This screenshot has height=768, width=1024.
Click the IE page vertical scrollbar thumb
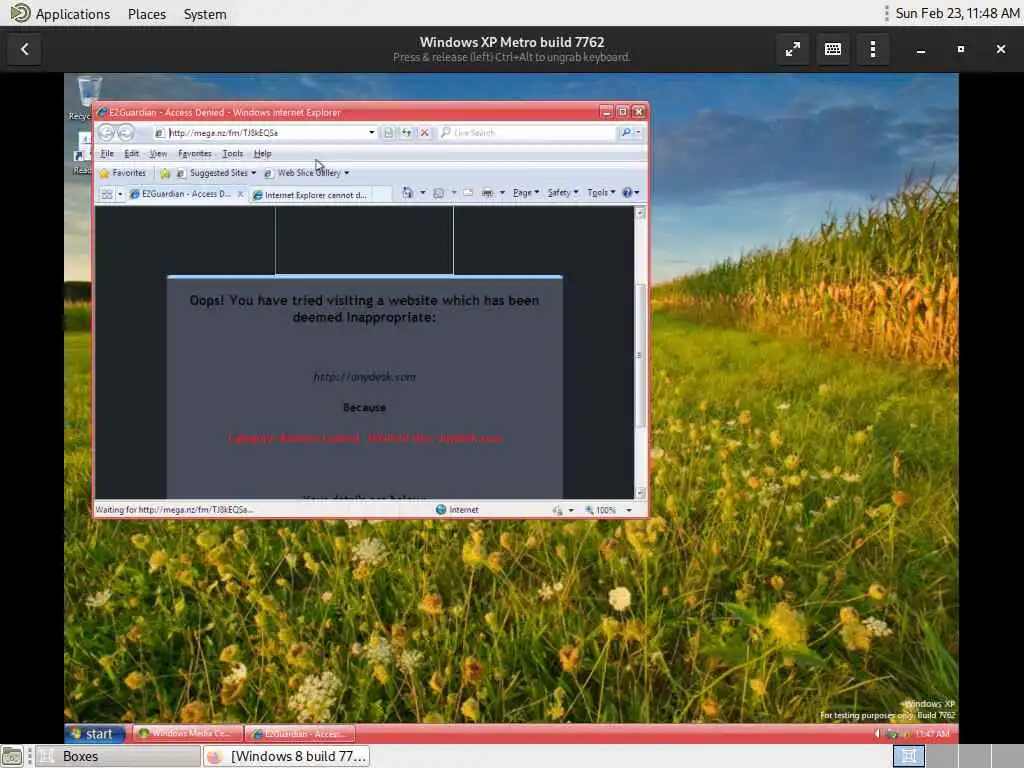coord(640,355)
